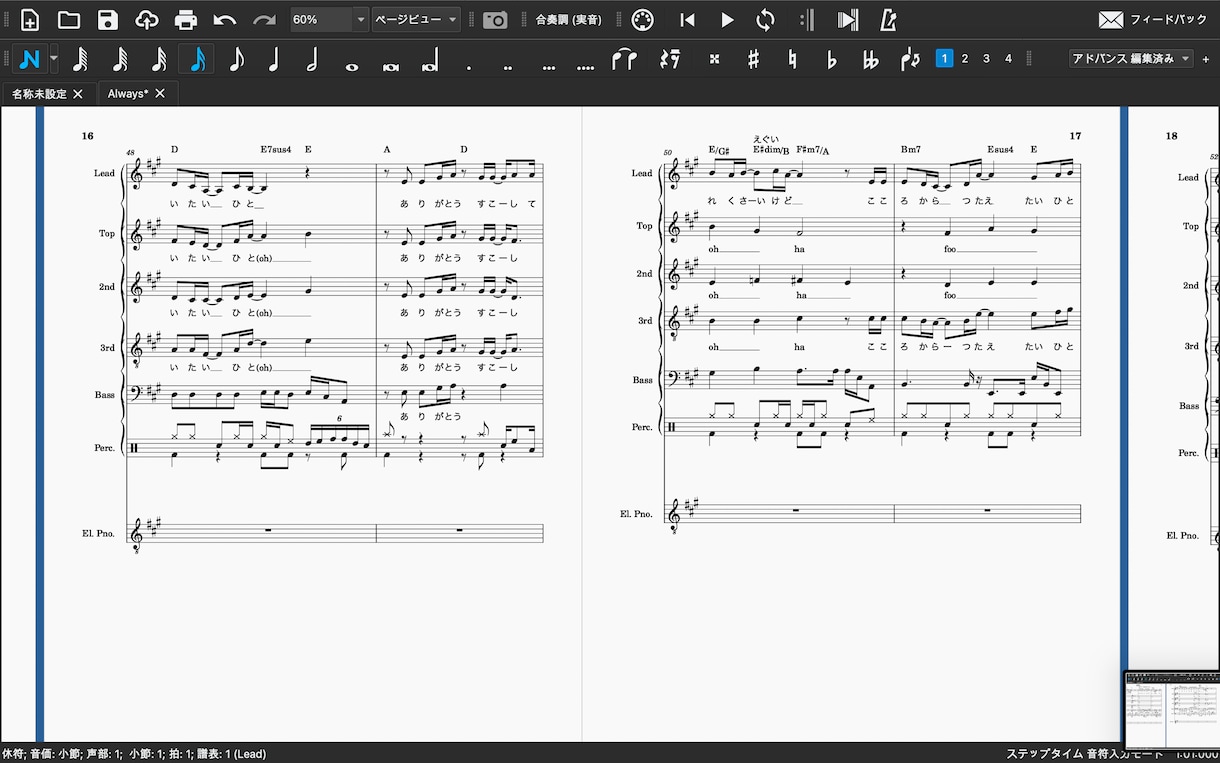Open a score file via the folder icon
This screenshot has width=1220, height=763.
pos(69,19)
